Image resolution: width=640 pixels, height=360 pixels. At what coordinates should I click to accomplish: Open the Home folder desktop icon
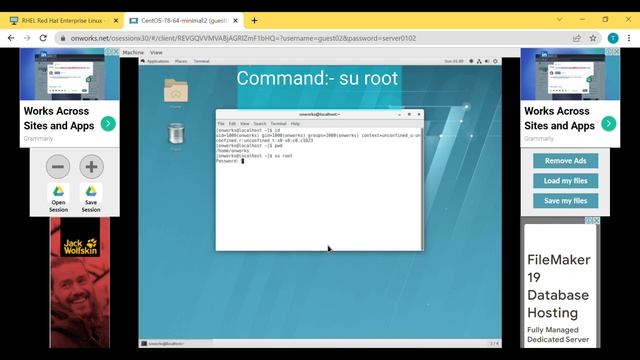coord(176,91)
